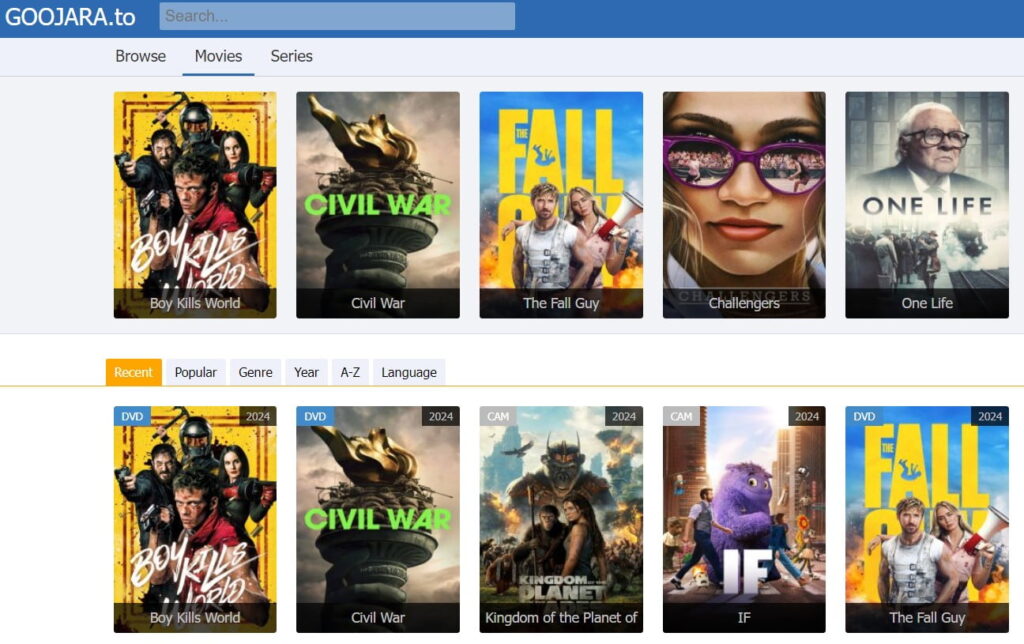Click featured Boy Kills World caption
1024x644 pixels.
[195, 303]
